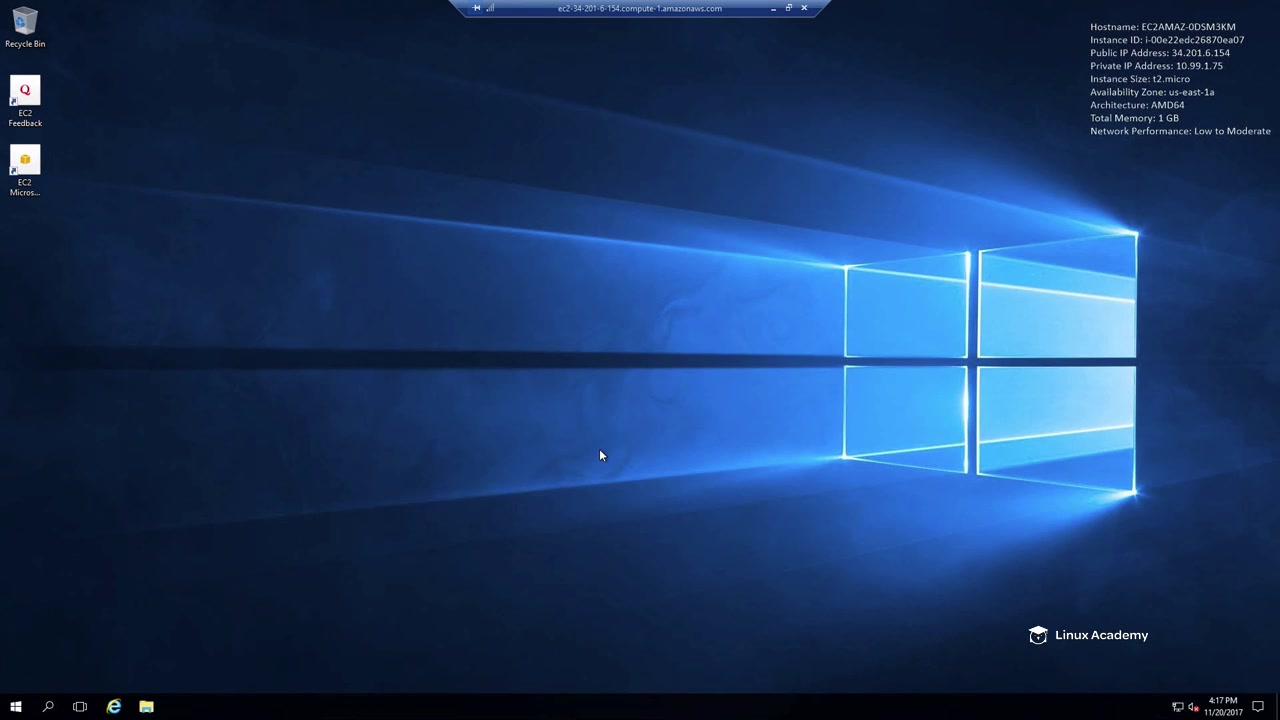Toggle the pin on the remote connection bar
This screenshot has width=1280, height=720.
(476, 8)
